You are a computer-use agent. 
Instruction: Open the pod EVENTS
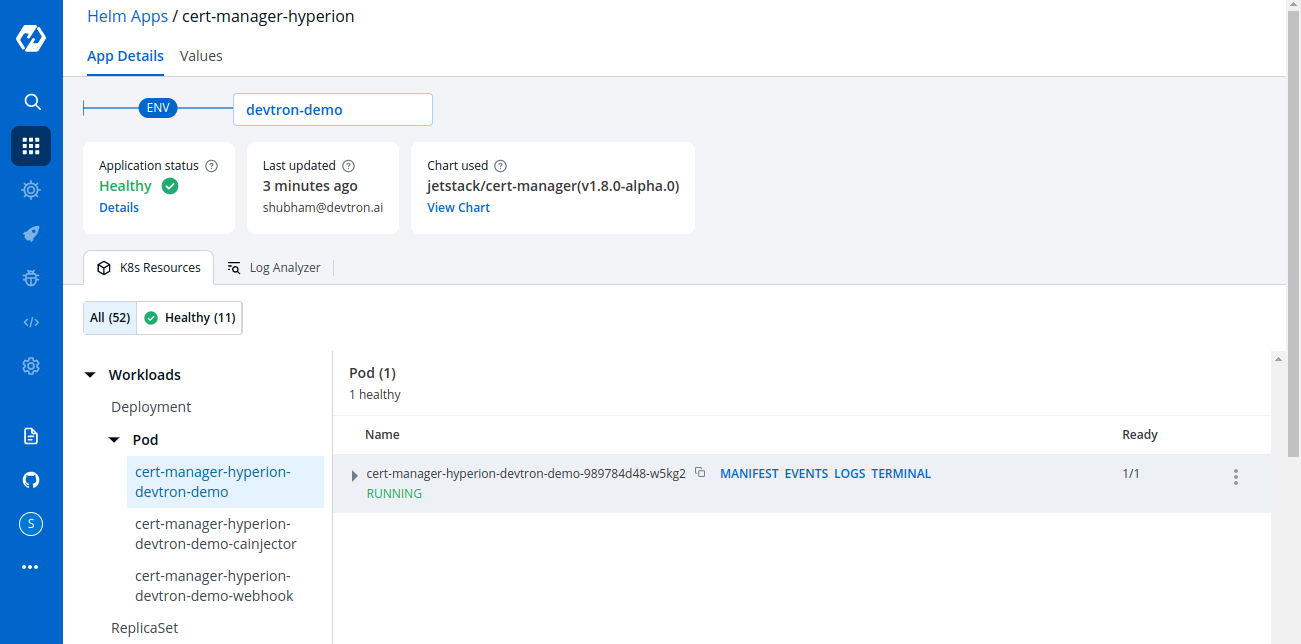coord(806,474)
